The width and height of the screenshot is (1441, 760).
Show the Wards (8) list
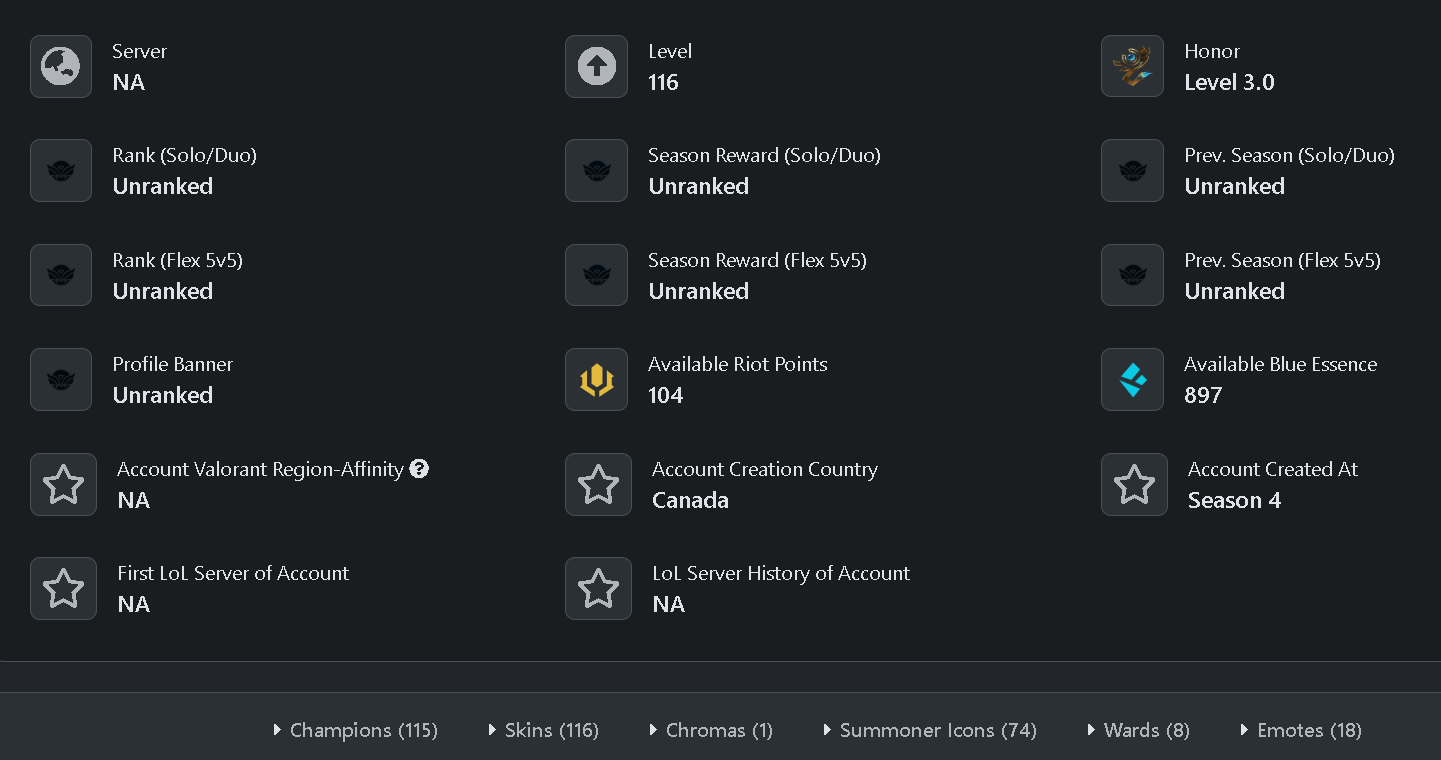1138,730
